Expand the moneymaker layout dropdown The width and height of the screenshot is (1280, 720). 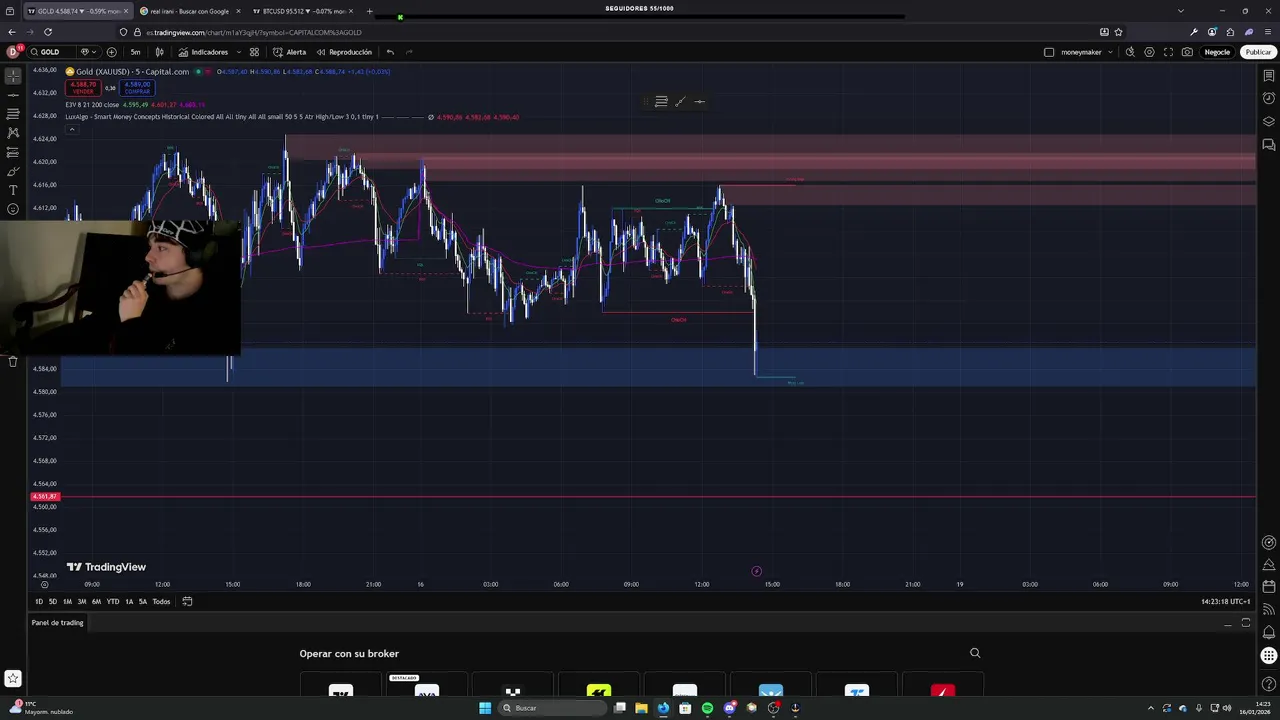coord(1110,52)
